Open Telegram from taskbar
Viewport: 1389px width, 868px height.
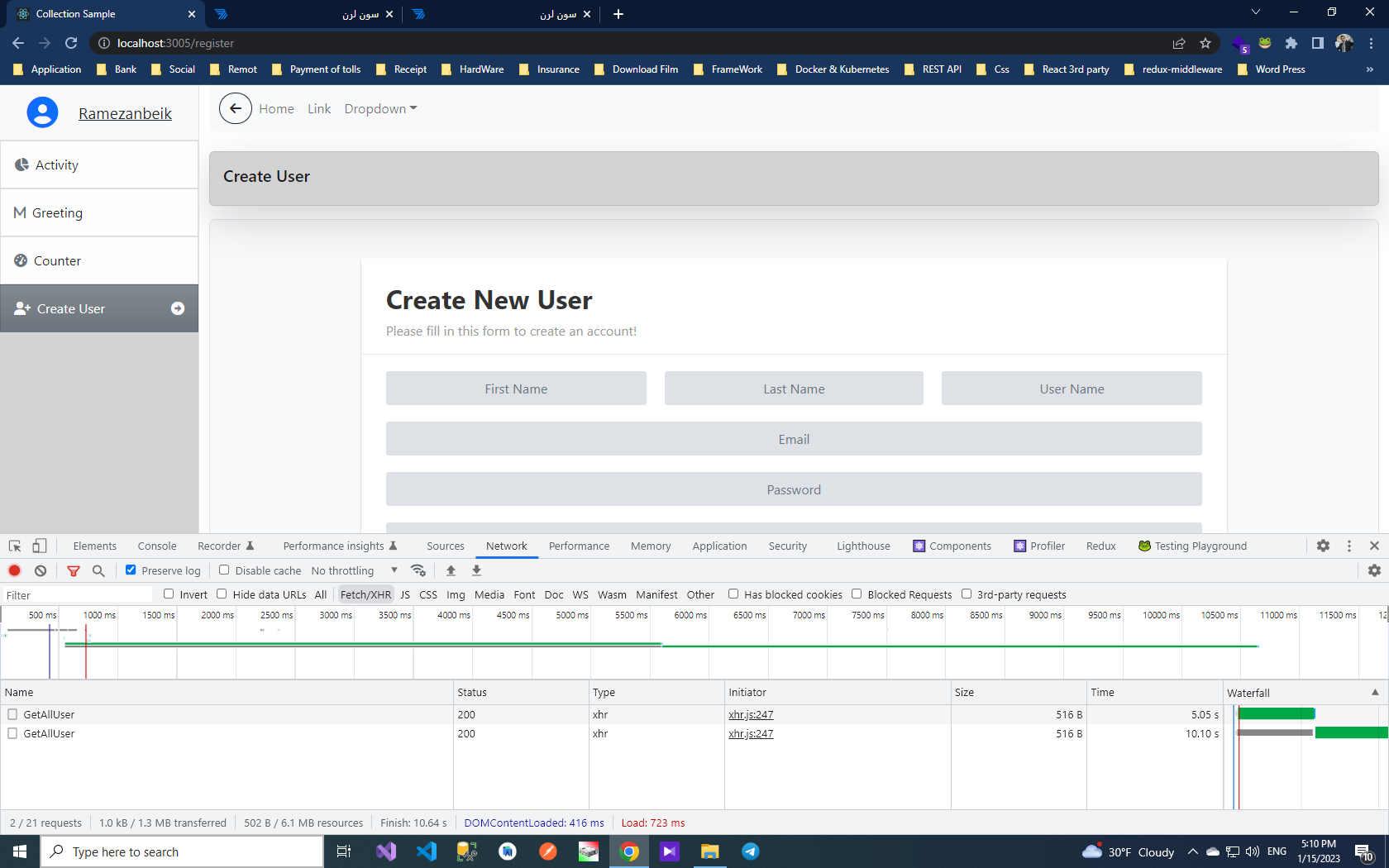click(x=751, y=851)
